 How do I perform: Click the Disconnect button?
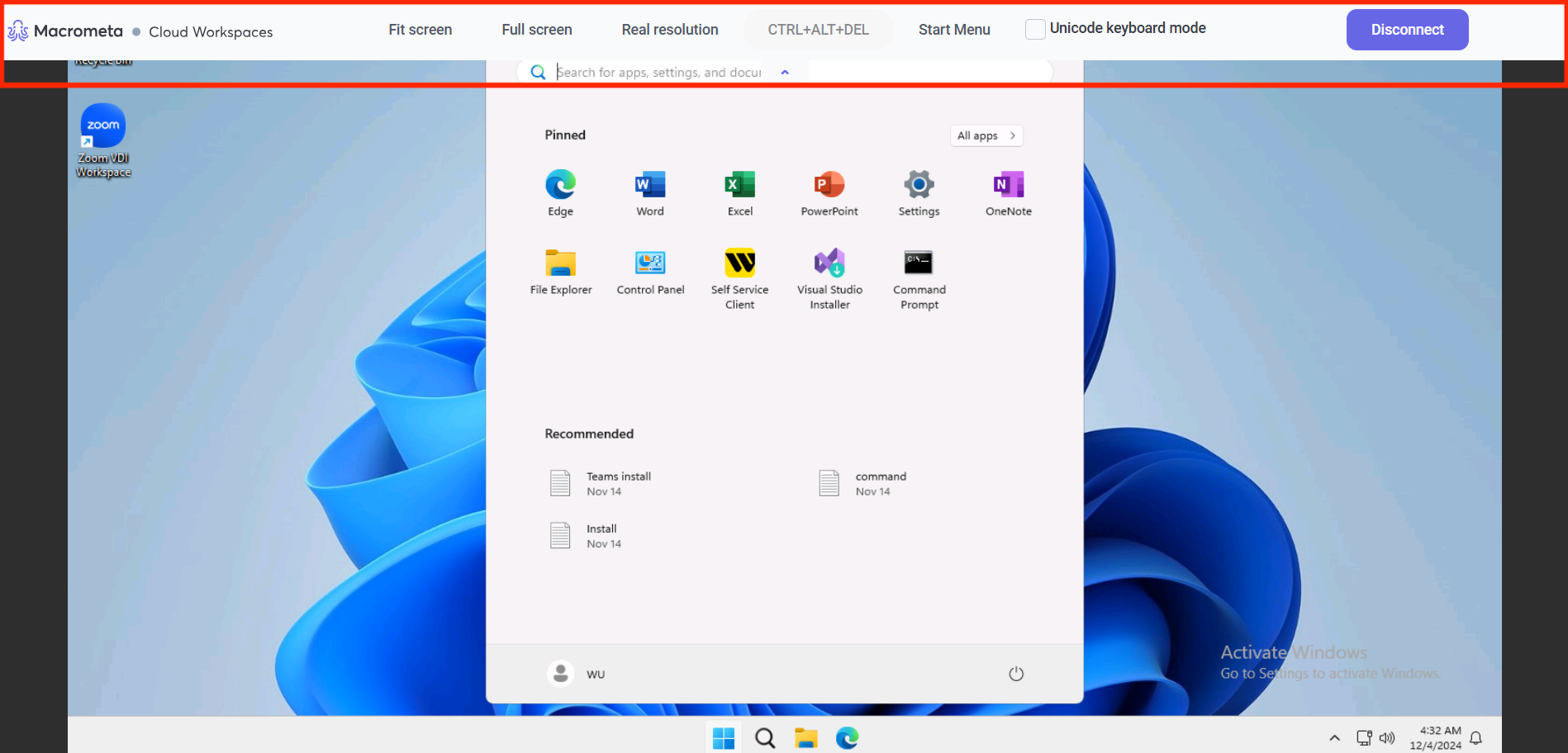coord(1406,29)
